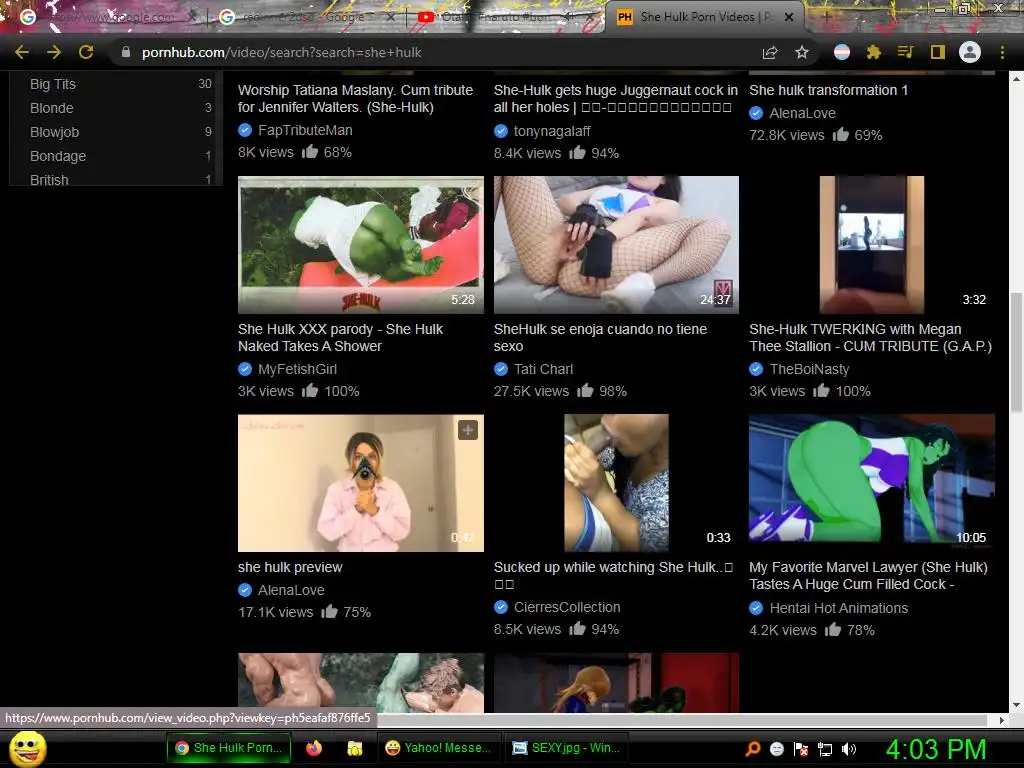Image resolution: width=1024 pixels, height=768 pixels.
Task: Click the verified badge beside TheBoiNasty
Action: click(x=756, y=370)
